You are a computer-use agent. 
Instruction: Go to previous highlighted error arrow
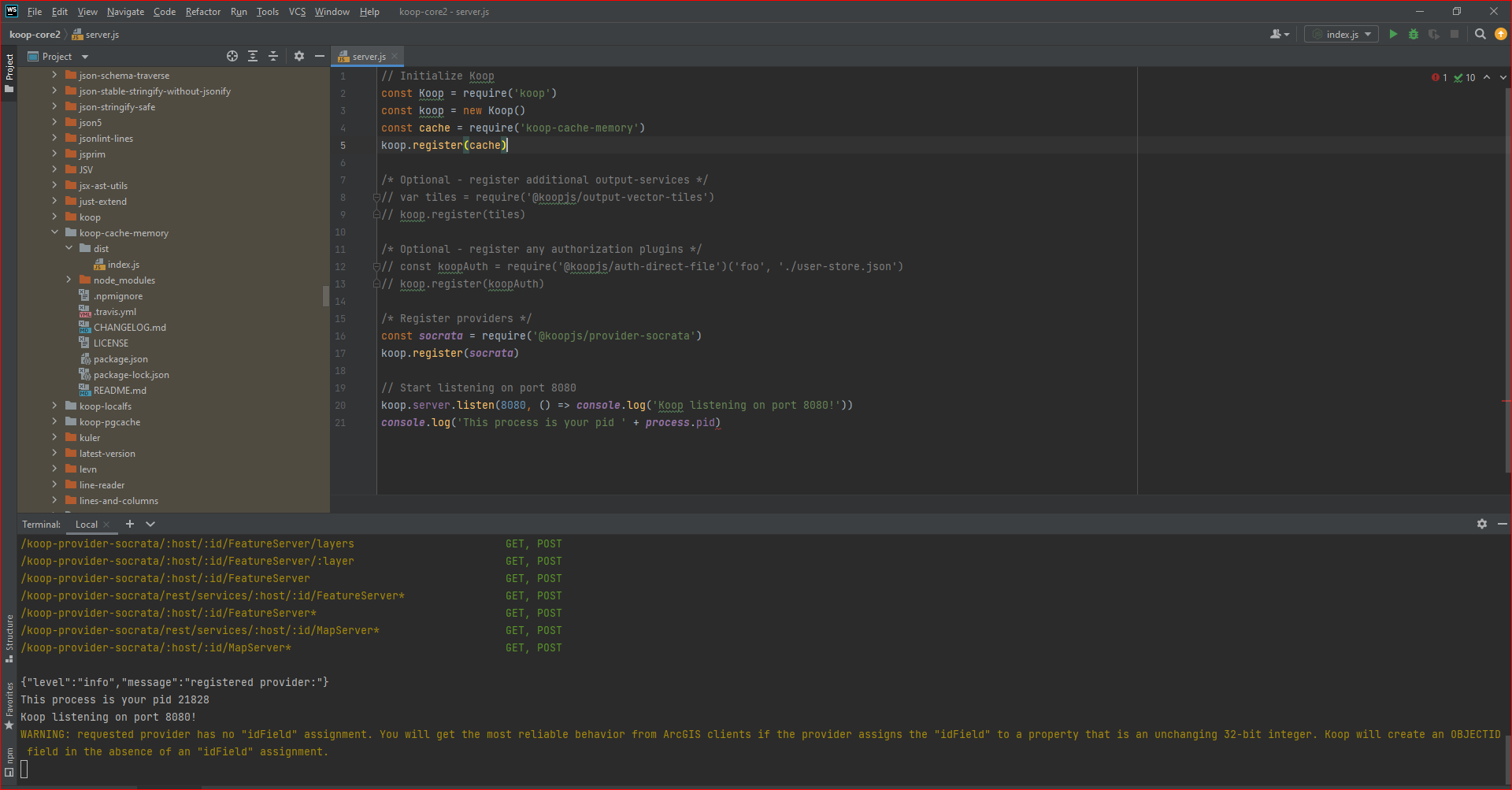[1487, 77]
